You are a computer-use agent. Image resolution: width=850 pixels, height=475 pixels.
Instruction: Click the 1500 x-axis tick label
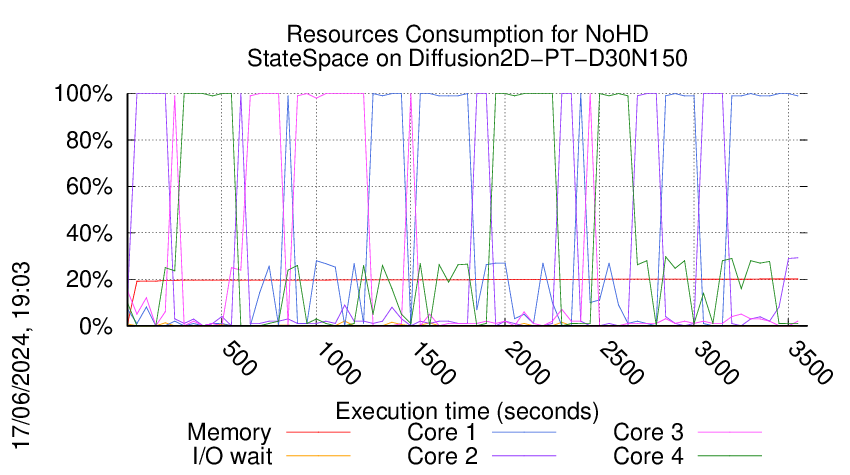[x=433, y=363]
